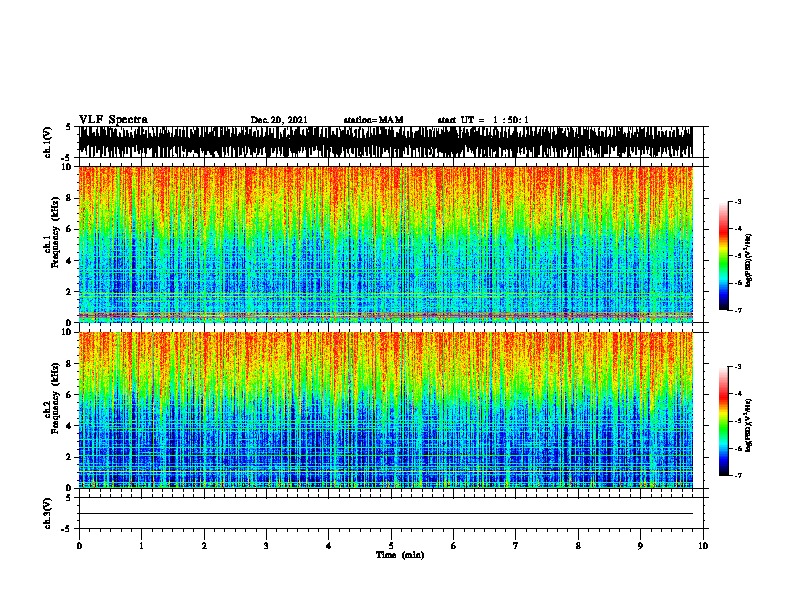Click the '6' frequency tick of ch.1 spectrogram
The image size is (792, 612).
71,229
